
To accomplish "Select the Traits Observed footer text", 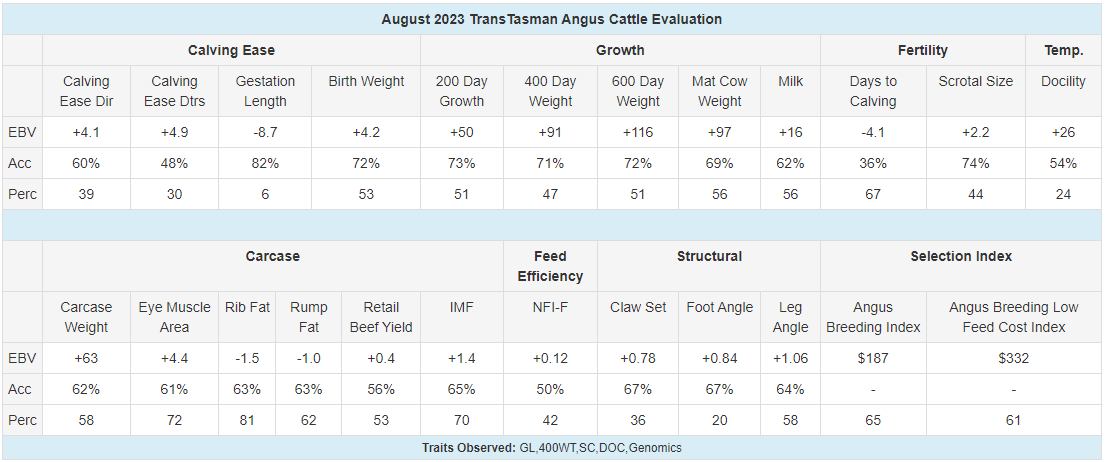I will pyautogui.click(x=552, y=448).
